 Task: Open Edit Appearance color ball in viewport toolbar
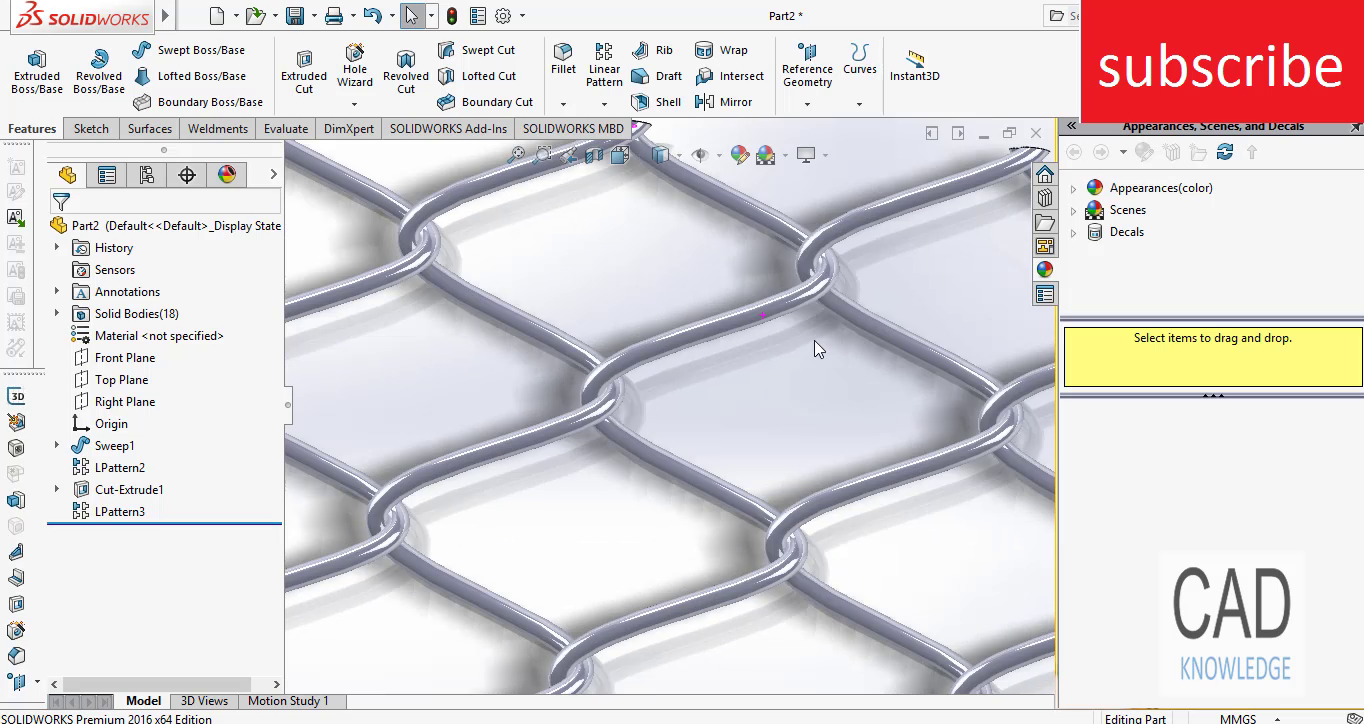740,155
